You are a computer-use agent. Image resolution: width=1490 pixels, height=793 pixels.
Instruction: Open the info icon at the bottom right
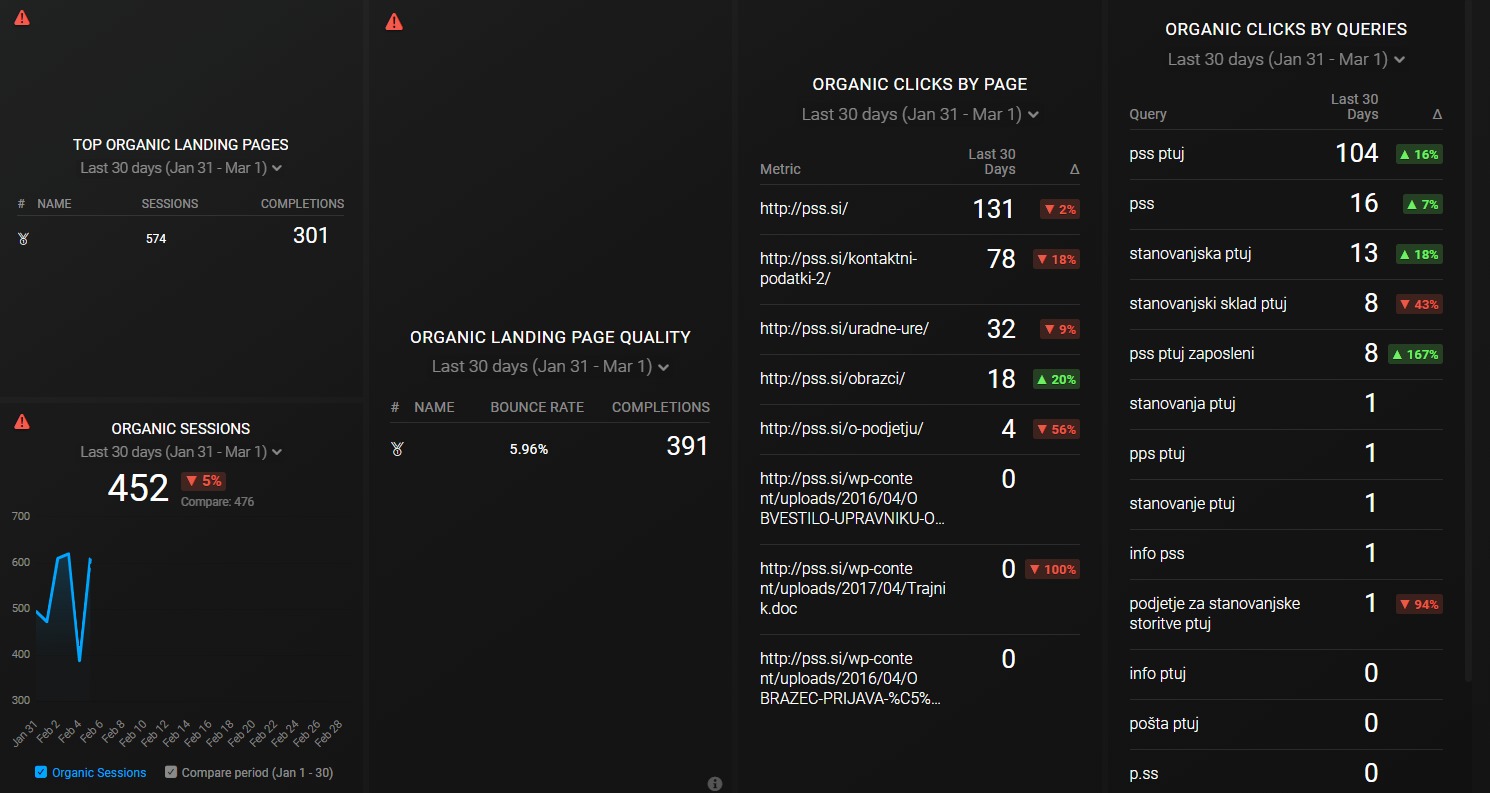click(715, 784)
